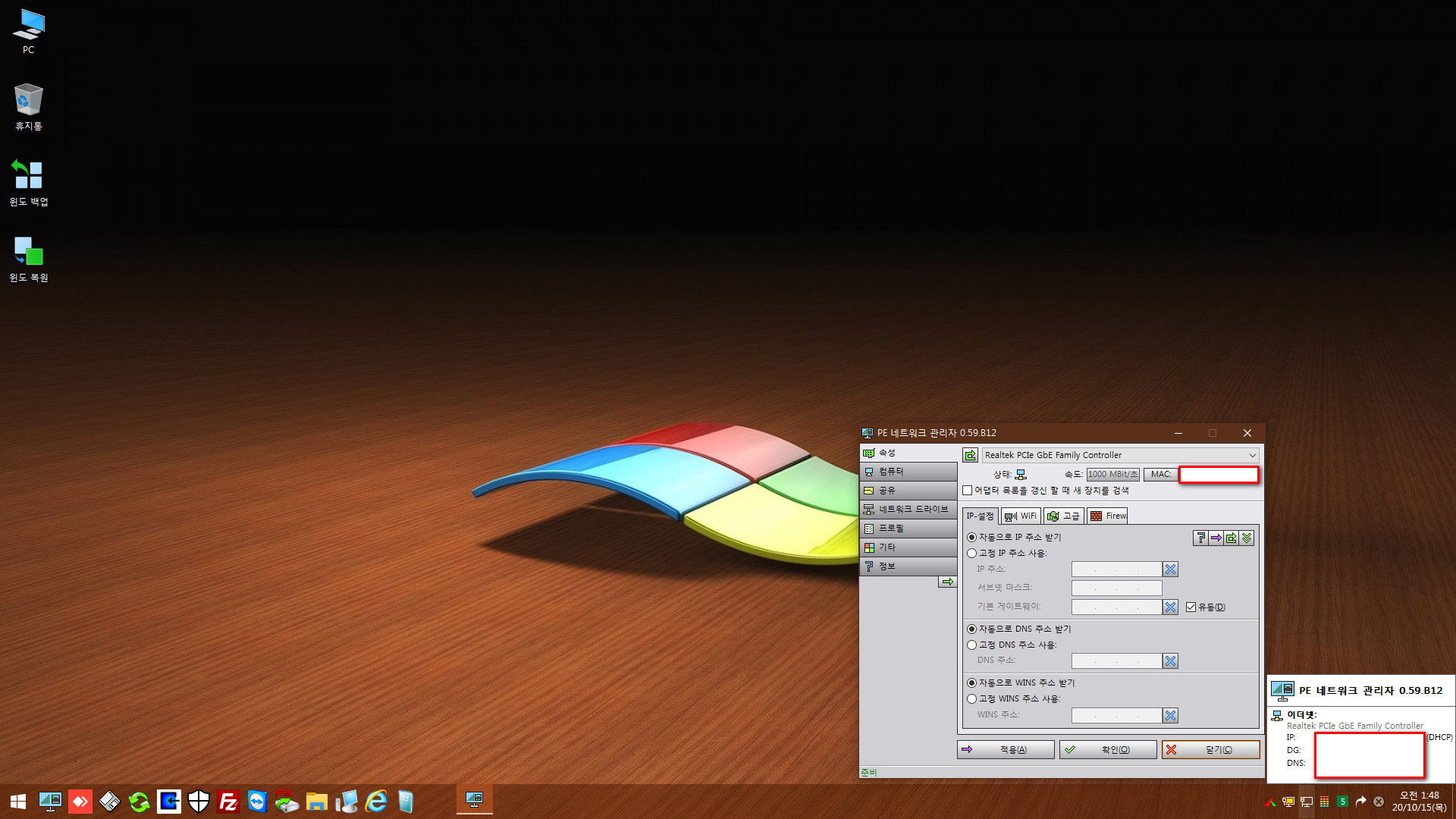Image resolution: width=1456 pixels, height=819 pixels.
Task: Open the 프로필 sidebar section
Action: [908, 529]
